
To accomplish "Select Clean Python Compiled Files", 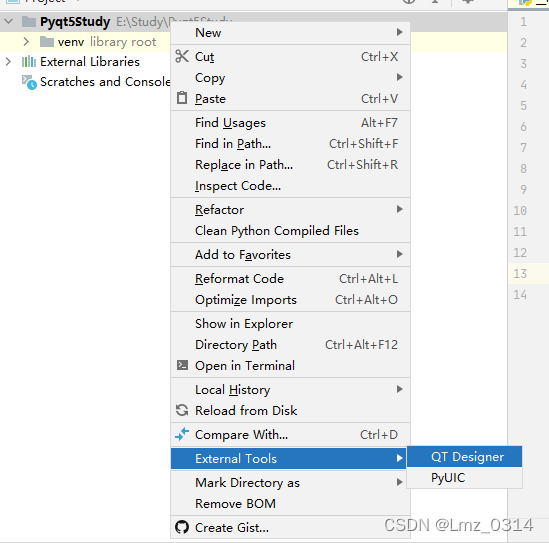I will [x=290, y=231].
